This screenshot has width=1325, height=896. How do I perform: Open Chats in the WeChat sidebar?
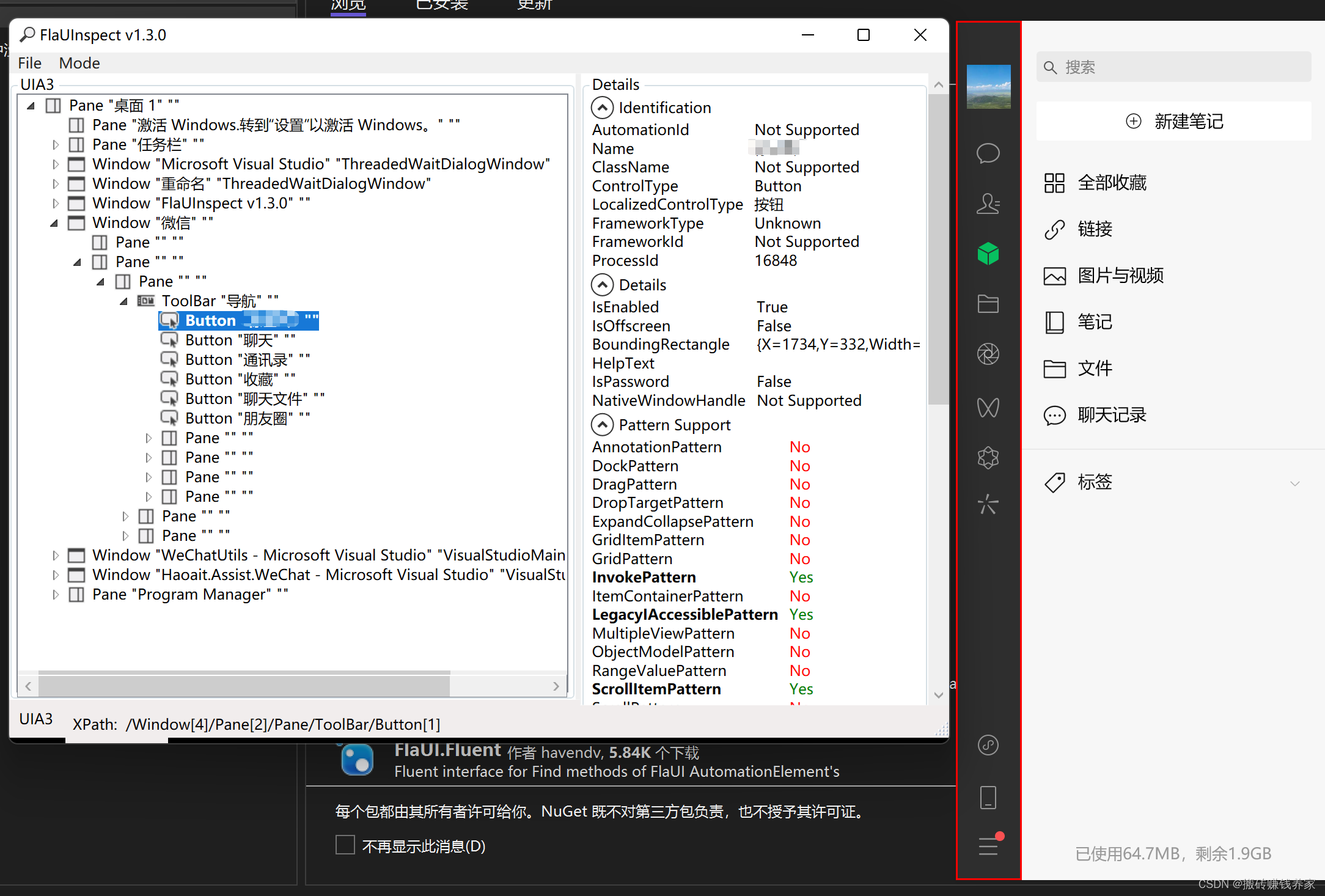point(988,153)
